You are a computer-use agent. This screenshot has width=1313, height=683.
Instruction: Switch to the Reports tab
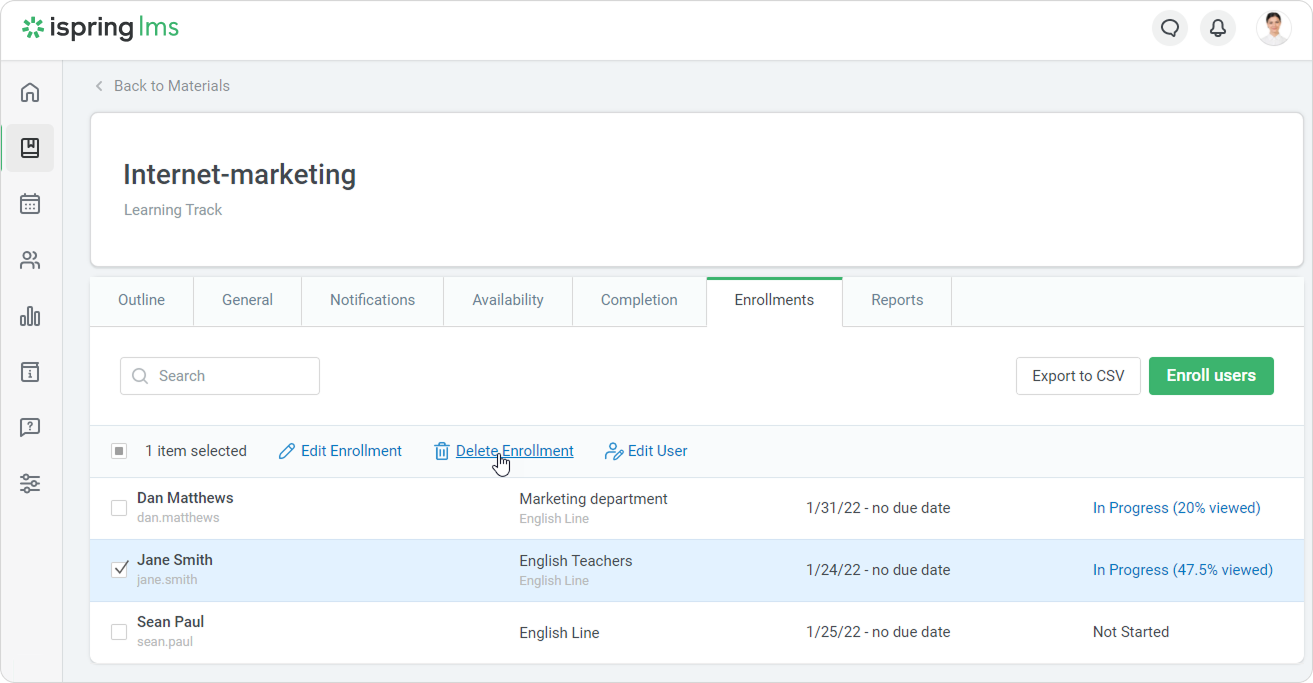point(897,300)
